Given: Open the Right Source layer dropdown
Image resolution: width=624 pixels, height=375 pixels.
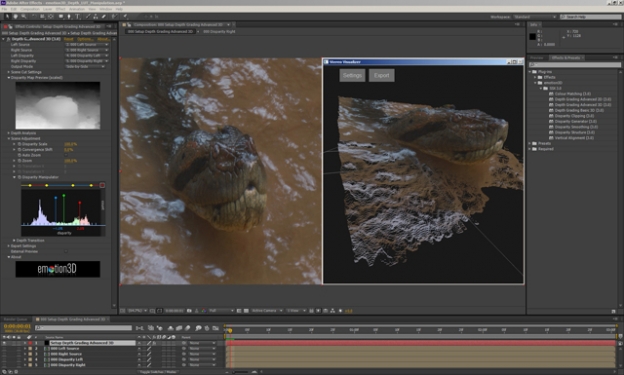Looking at the screenshot, I should pyautogui.click(x=87, y=50).
